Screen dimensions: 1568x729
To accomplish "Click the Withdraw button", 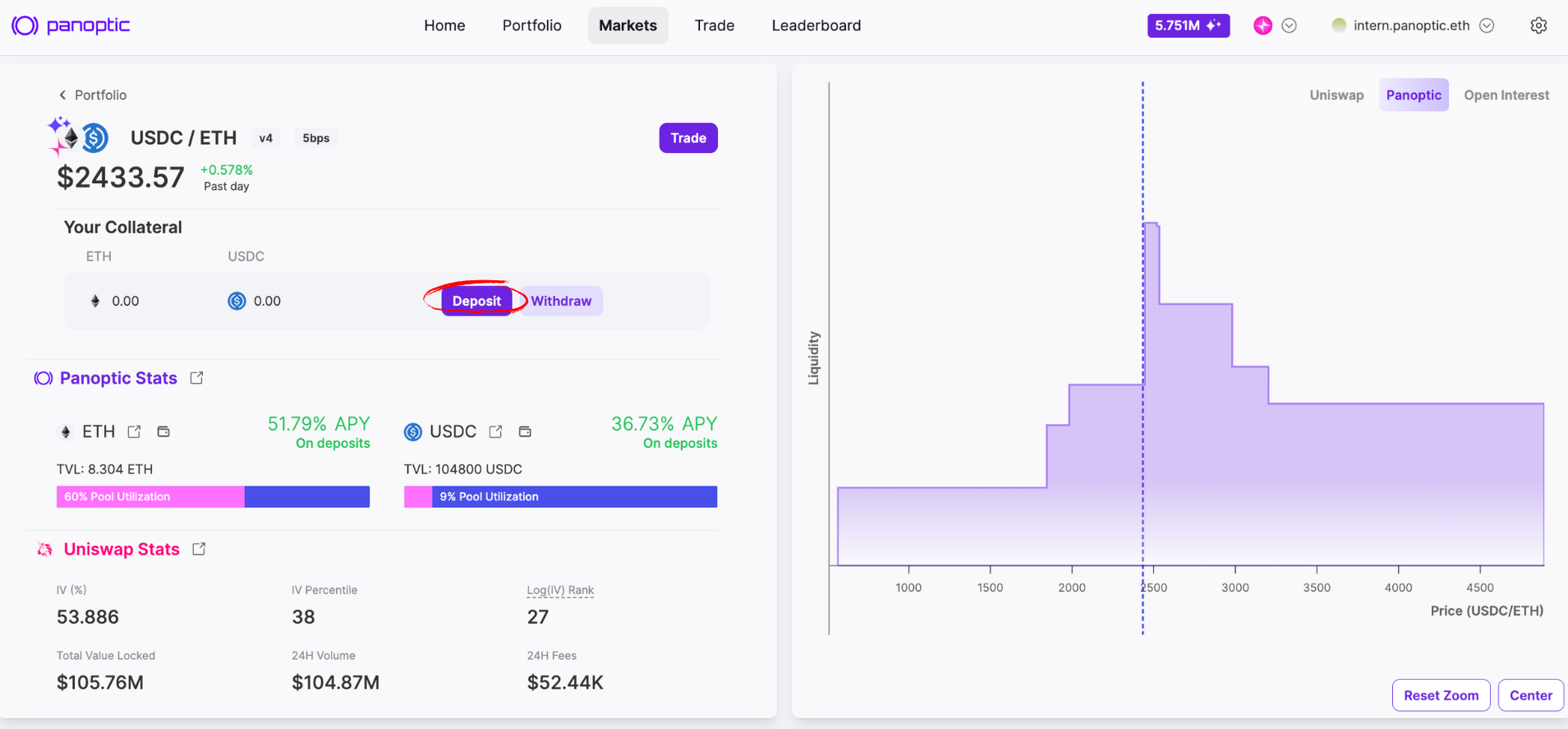I will 561,301.
